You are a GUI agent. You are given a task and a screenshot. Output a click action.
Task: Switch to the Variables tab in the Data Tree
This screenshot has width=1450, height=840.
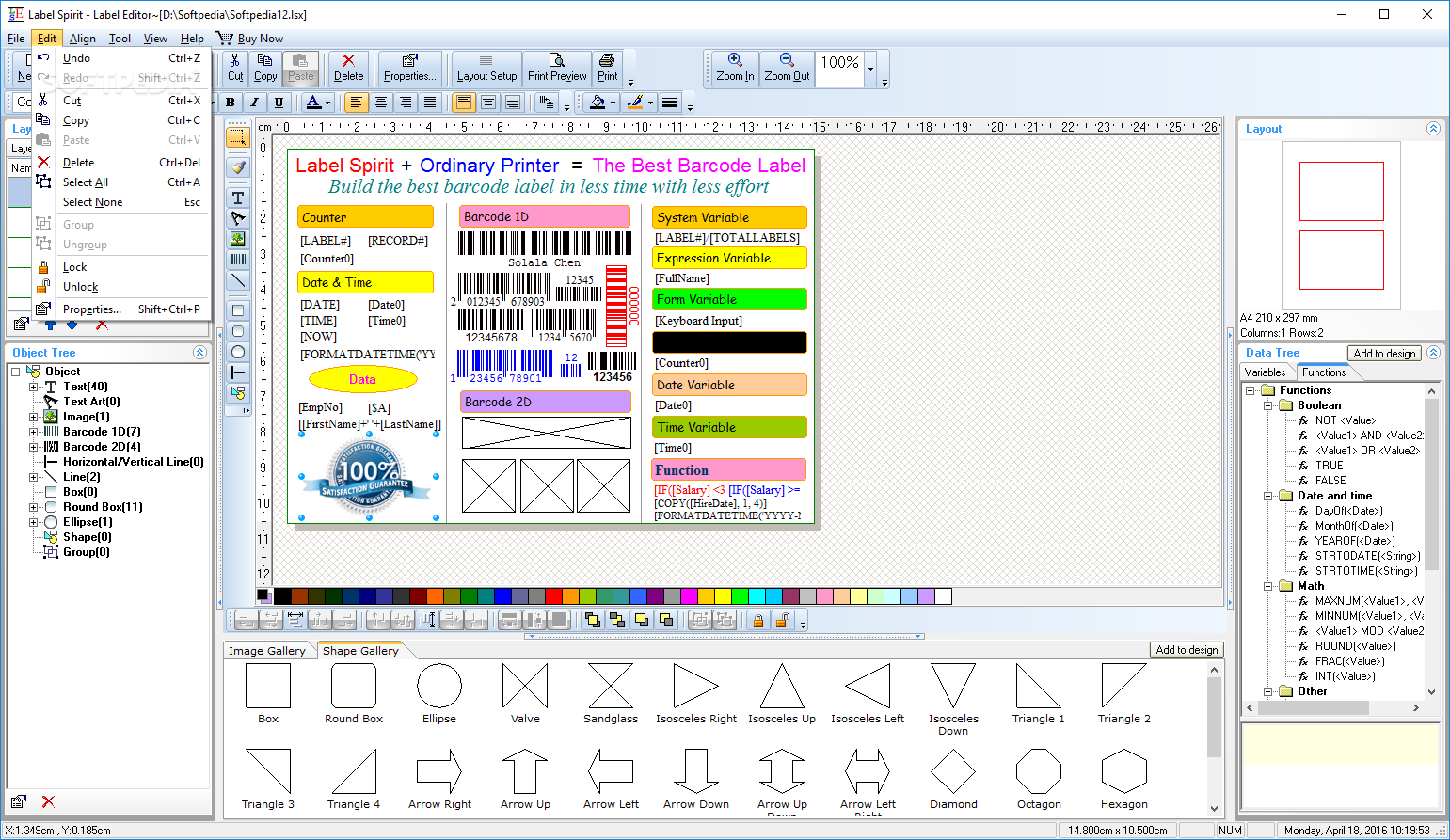(1265, 372)
